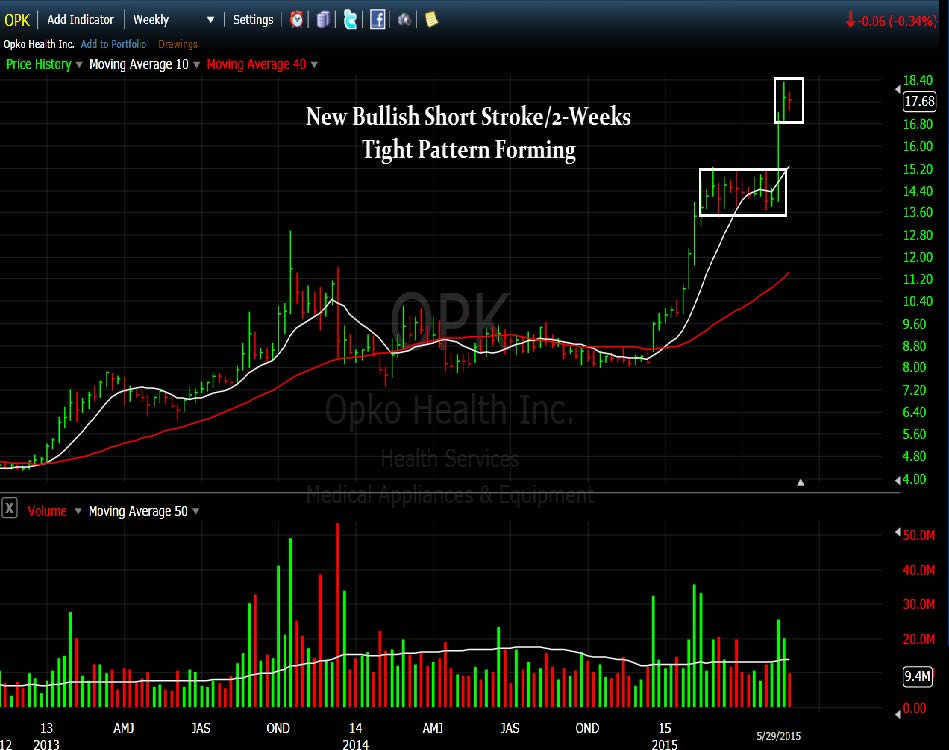Screen dimensions: 949x750
Task: Click the 5/29/2015 date label
Action: point(778,736)
